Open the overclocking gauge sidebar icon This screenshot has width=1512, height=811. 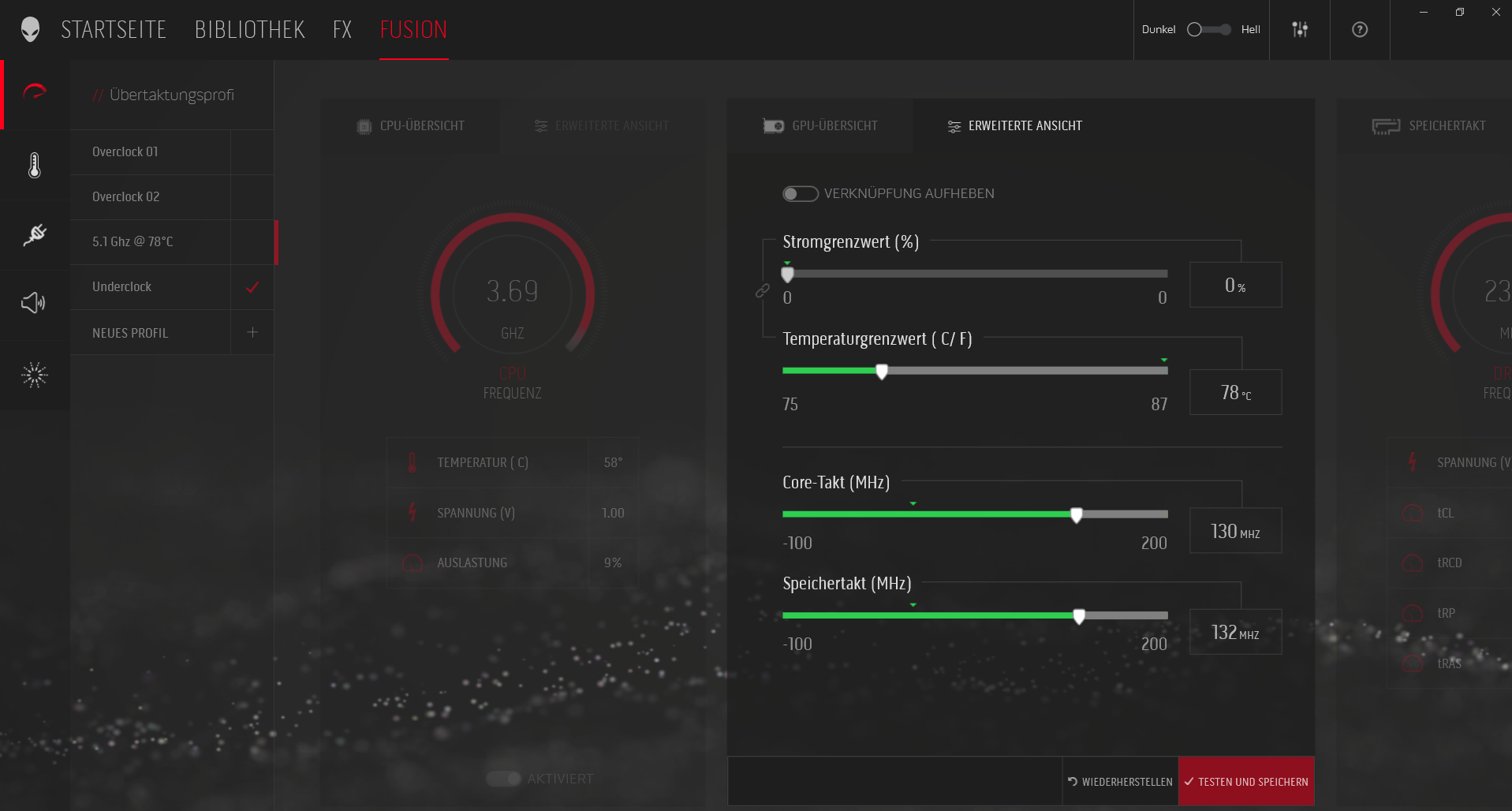(x=35, y=93)
